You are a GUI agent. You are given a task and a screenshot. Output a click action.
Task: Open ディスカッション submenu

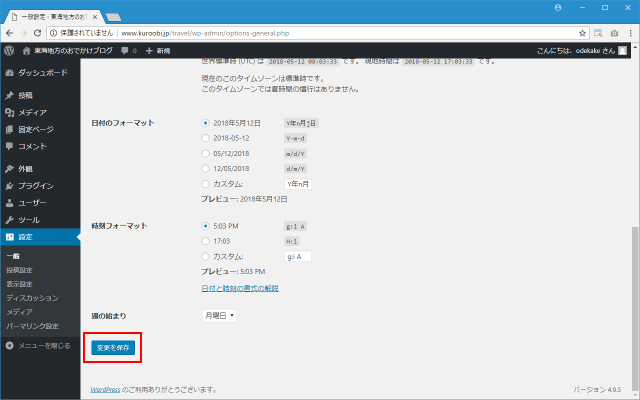(32, 298)
